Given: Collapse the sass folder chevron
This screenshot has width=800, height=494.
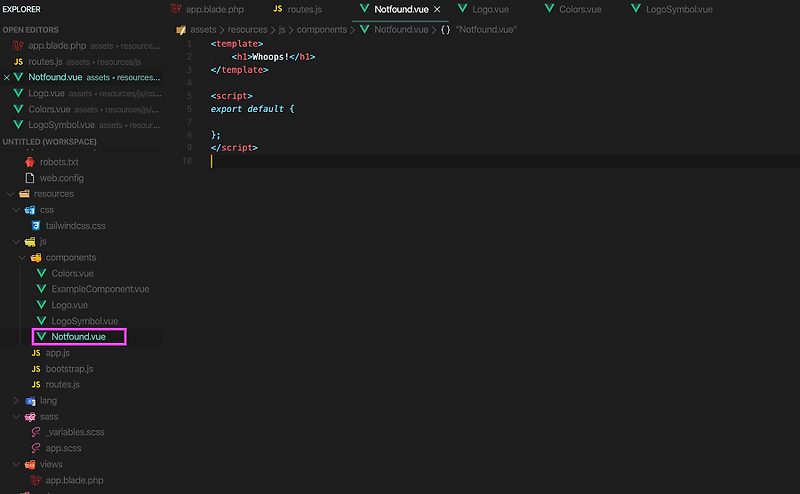Looking at the screenshot, I should tap(16, 417).
